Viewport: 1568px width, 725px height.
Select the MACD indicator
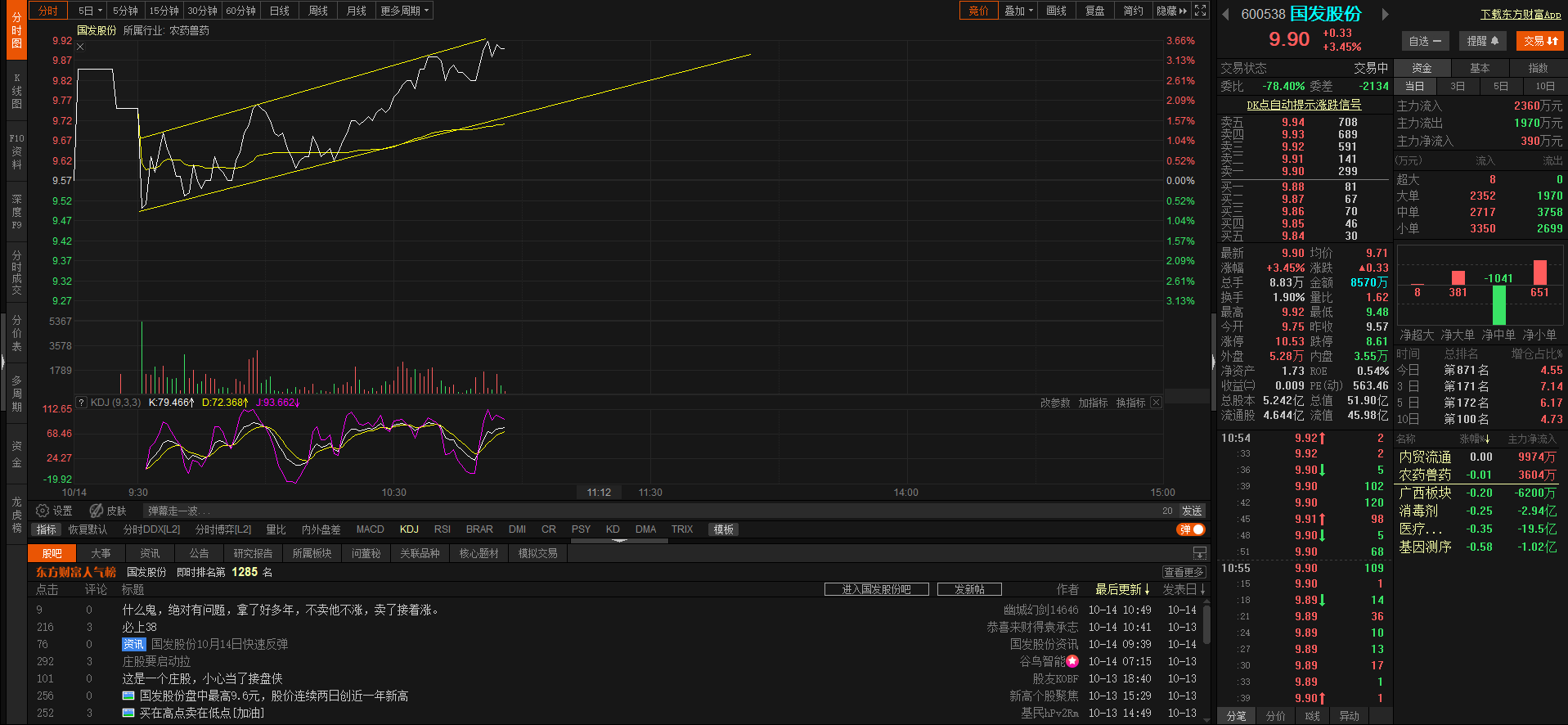tap(370, 529)
